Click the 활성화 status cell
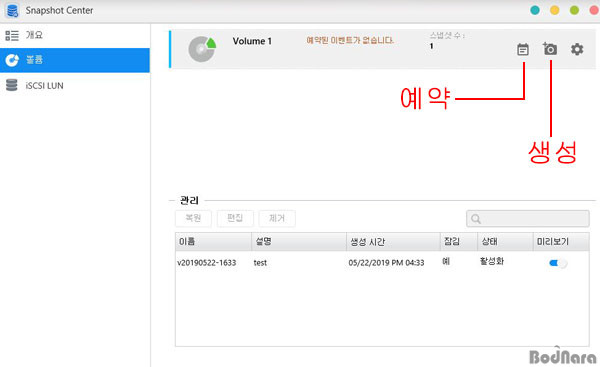600x367 pixels. (x=492, y=261)
